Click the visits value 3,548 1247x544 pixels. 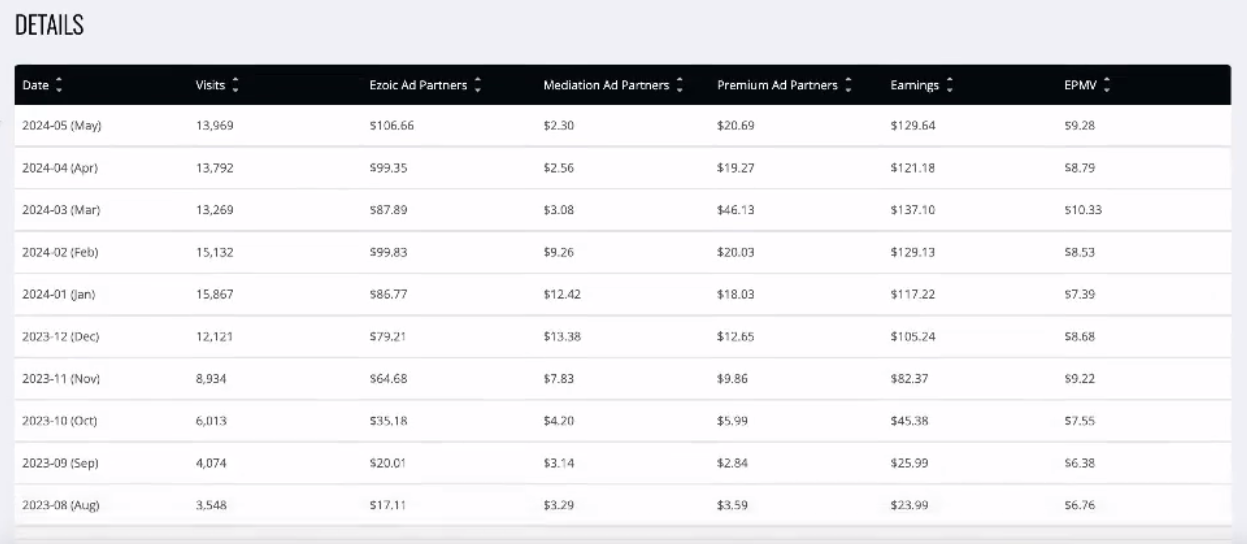(x=211, y=505)
